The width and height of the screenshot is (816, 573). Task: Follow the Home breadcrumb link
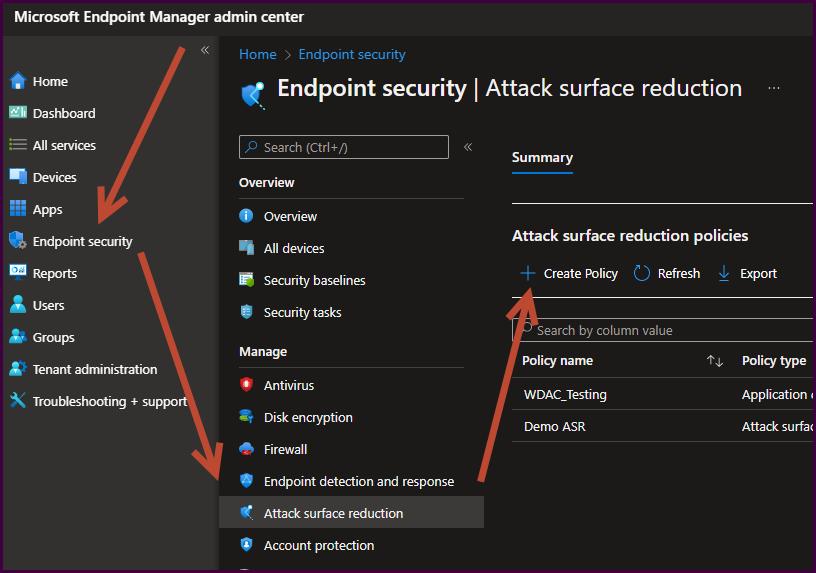(257, 54)
